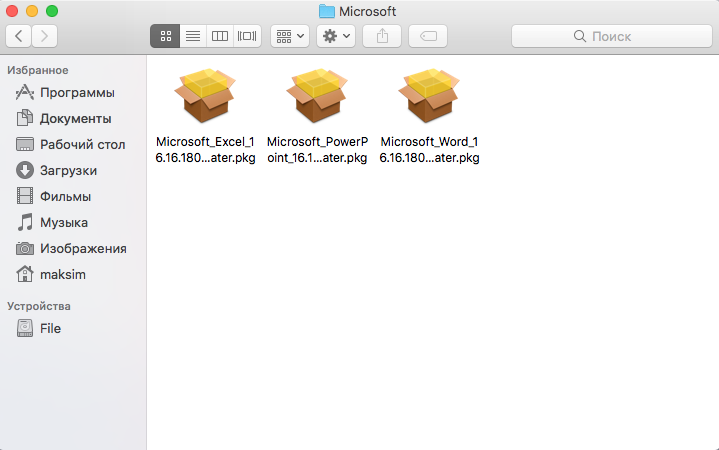Viewport: 719px width, 450px height.
Task: Click the Рабочий стол sidebar icon
Action: pos(25,144)
